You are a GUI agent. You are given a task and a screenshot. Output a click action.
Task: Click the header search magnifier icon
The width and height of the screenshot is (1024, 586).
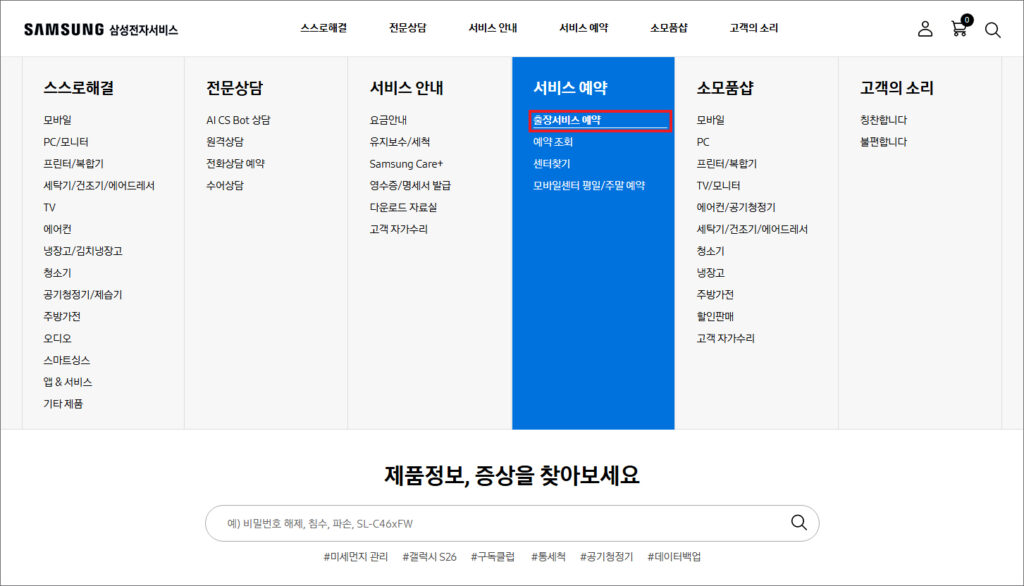[992, 30]
